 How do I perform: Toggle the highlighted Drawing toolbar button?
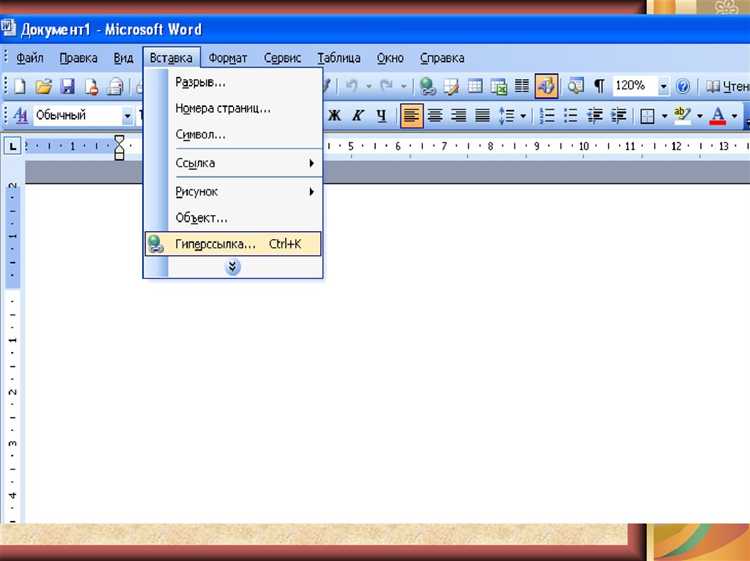tap(546, 86)
